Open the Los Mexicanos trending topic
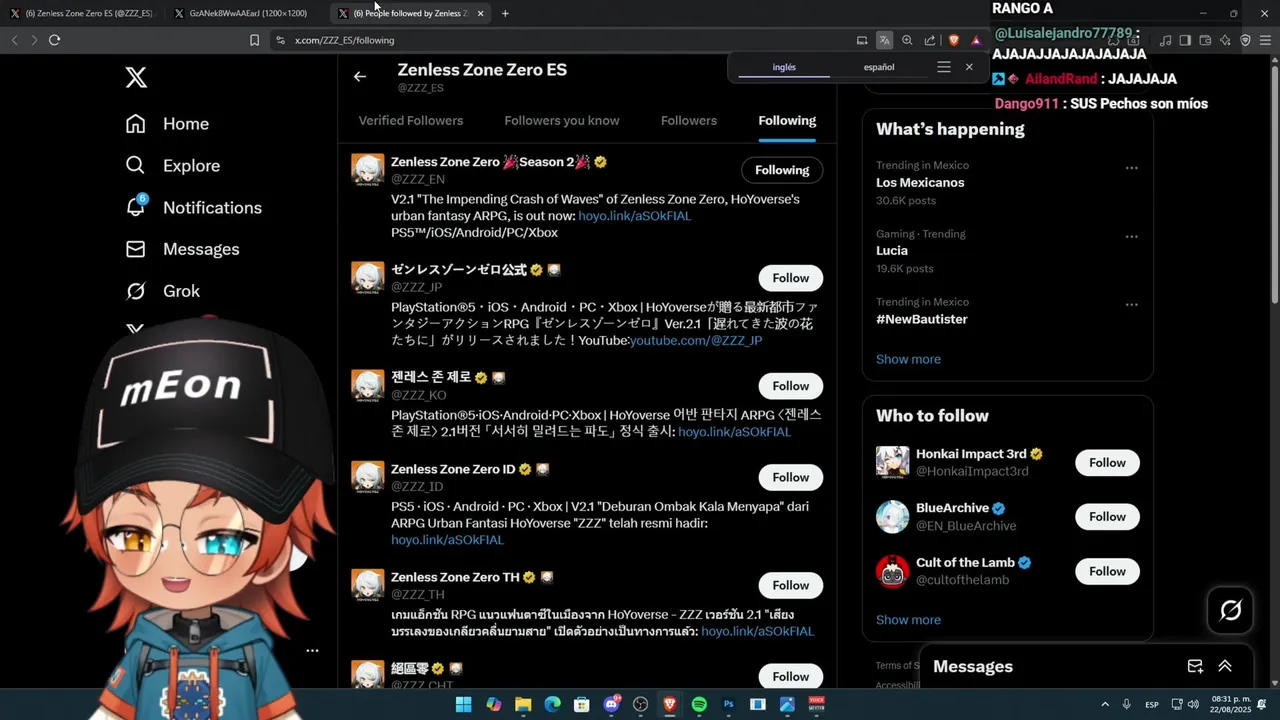 [x=920, y=183]
